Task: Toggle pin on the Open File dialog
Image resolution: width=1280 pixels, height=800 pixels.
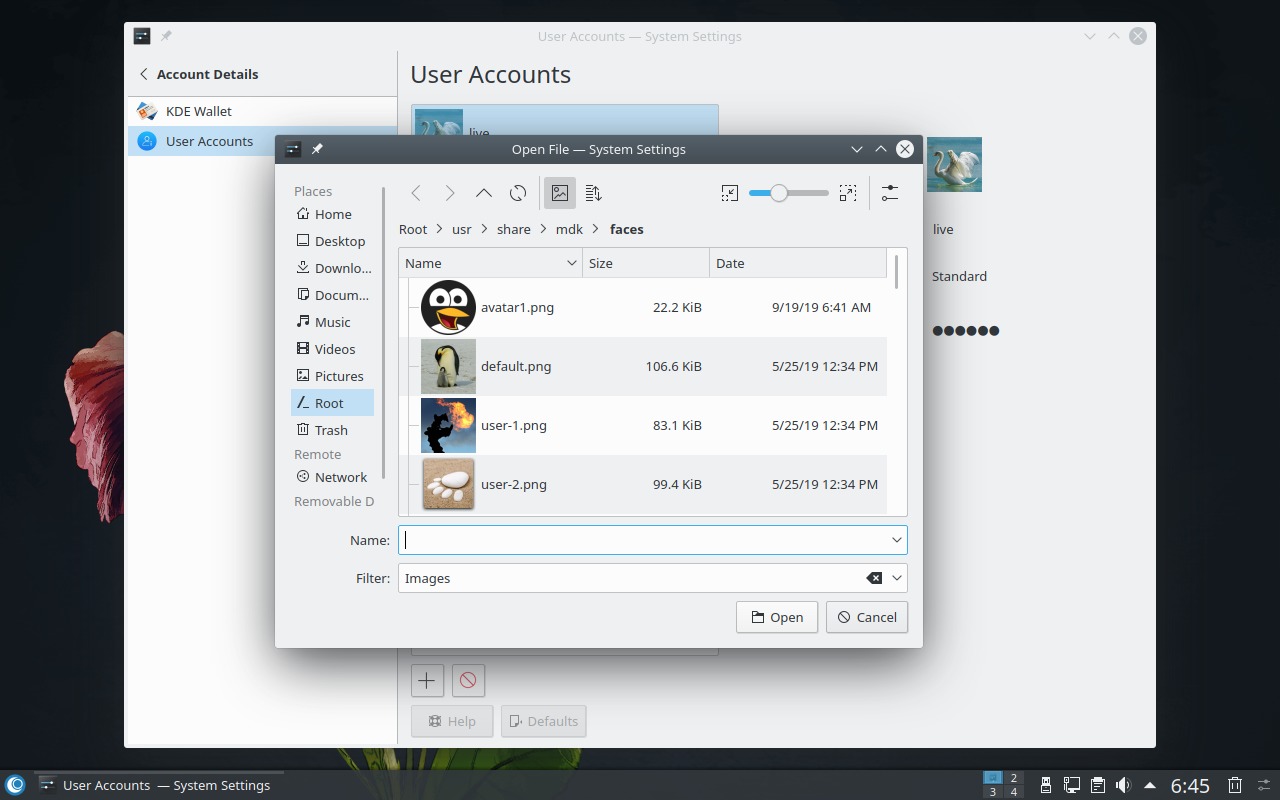Action: click(x=317, y=149)
